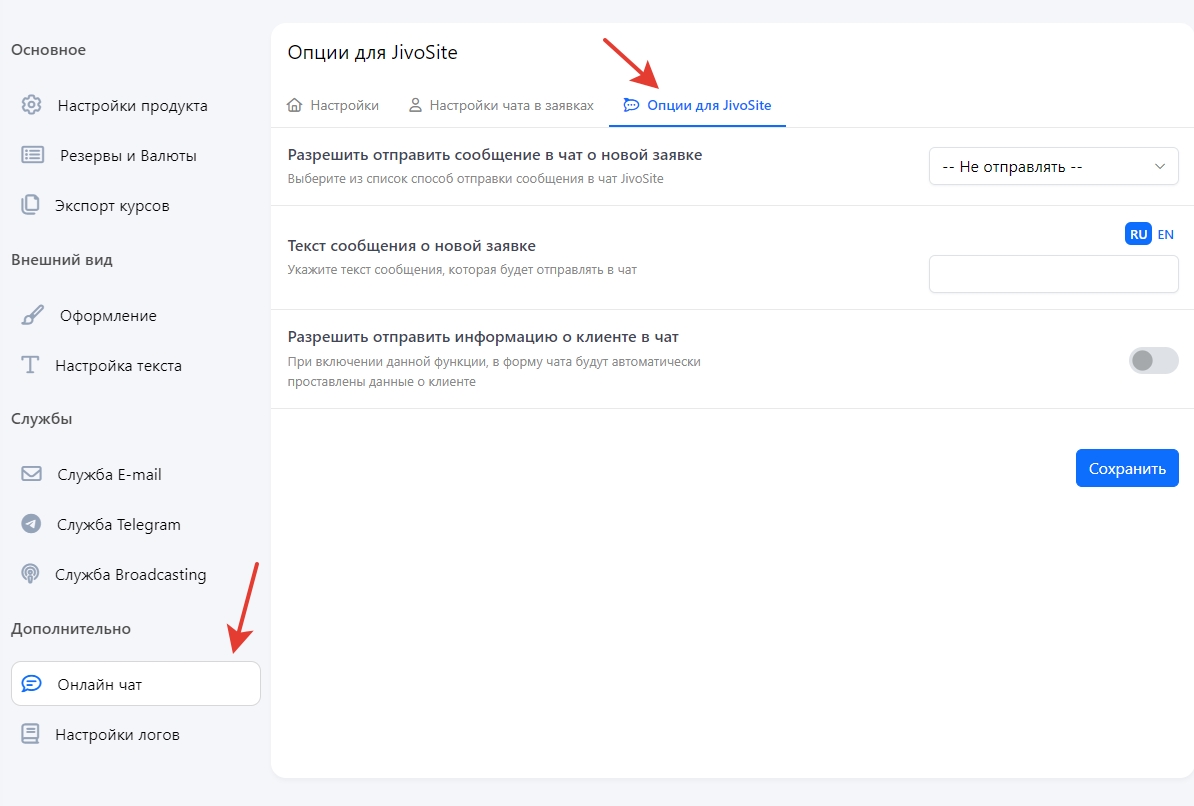Viewport: 1194px width, 806px height.
Task: Click the brush icon for Оформление
Action: pos(32,315)
